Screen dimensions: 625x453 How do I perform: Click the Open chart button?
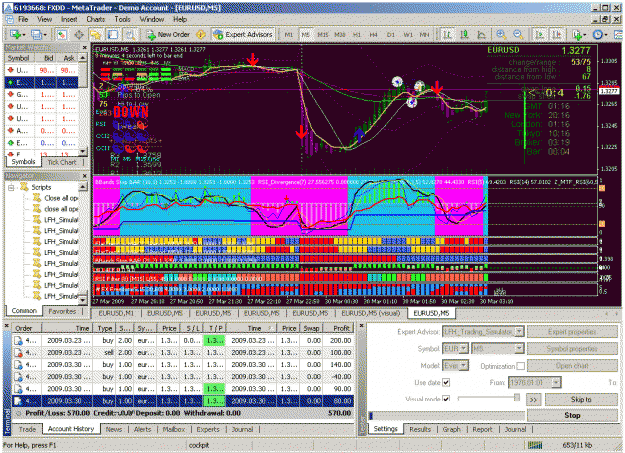tap(572, 366)
